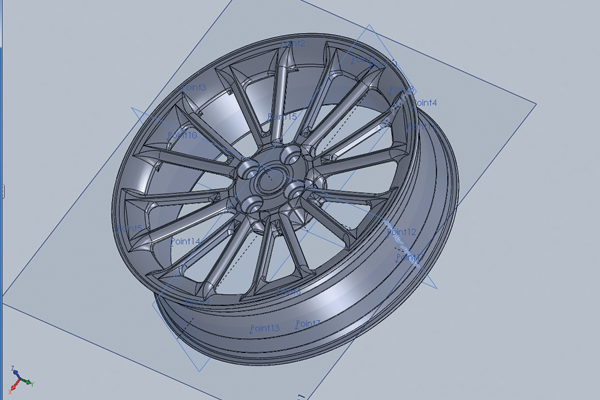
Task: Pick the lower-left lug bolt hole
Action: pyautogui.click(x=252, y=203)
